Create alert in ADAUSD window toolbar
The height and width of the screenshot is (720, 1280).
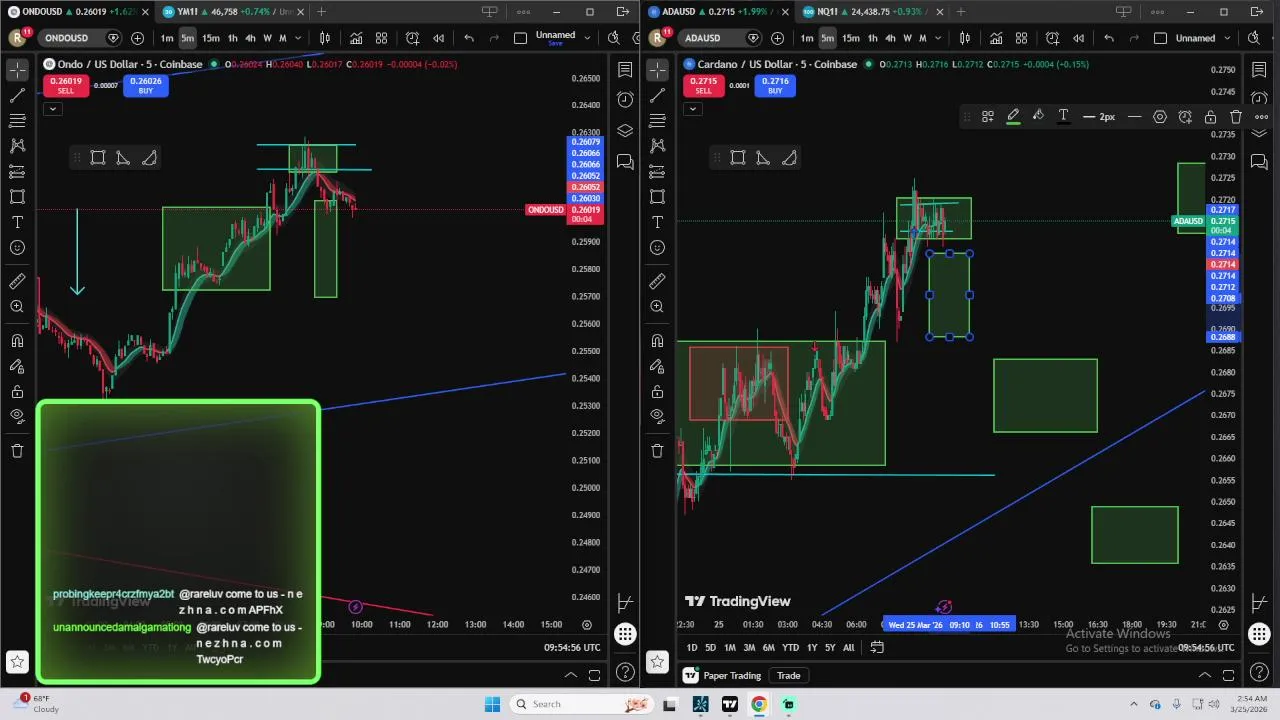coord(1052,38)
